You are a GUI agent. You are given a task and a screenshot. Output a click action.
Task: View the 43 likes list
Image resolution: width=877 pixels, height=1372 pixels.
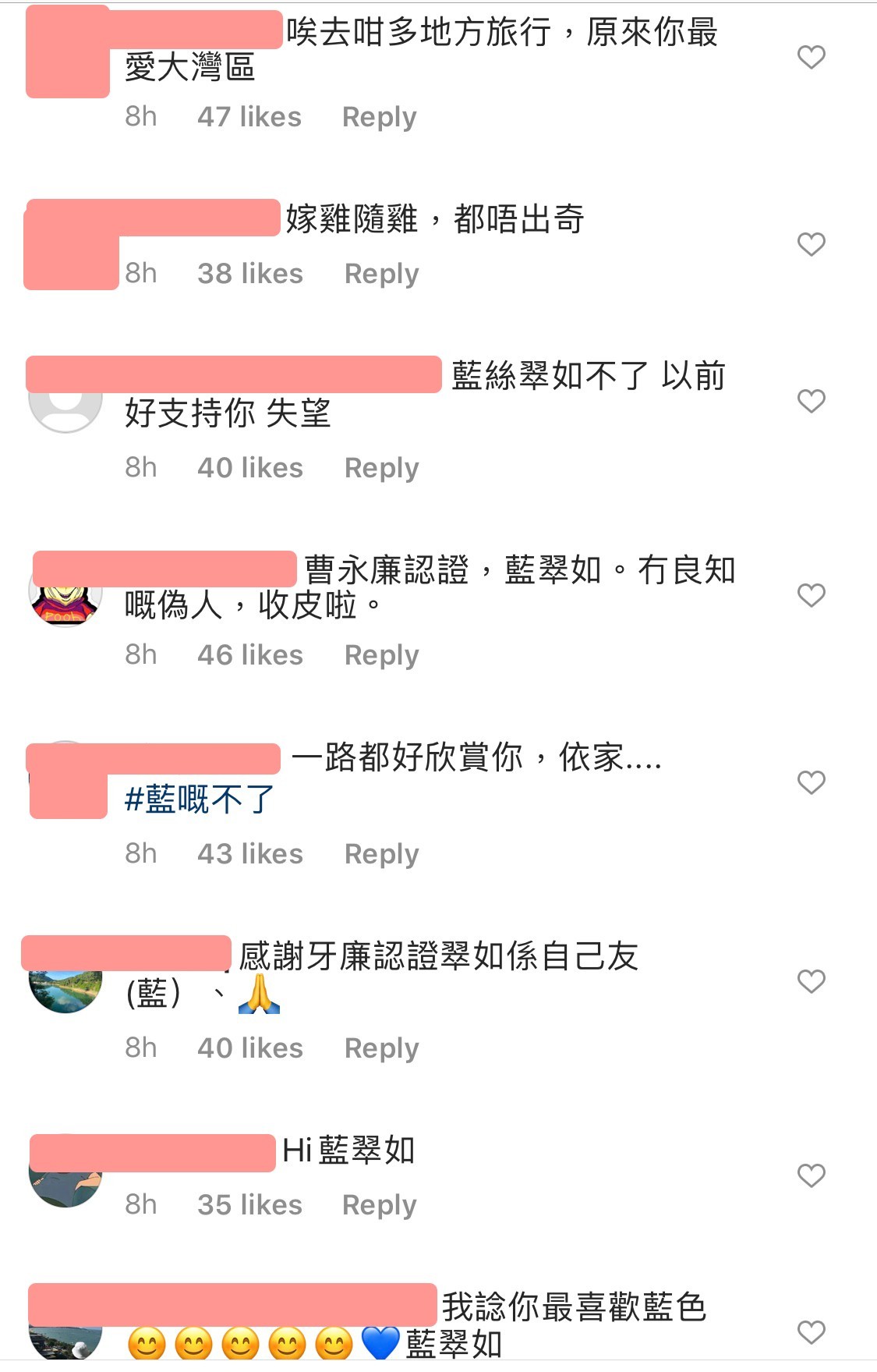pyautogui.click(x=250, y=854)
